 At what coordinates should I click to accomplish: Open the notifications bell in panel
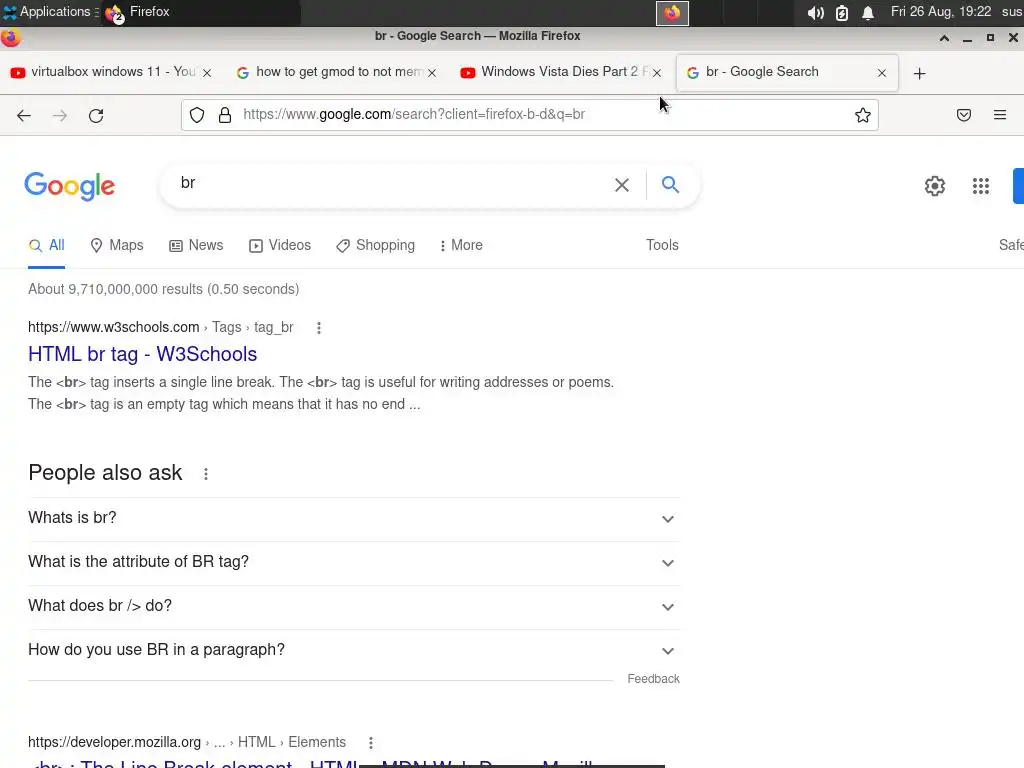click(868, 13)
